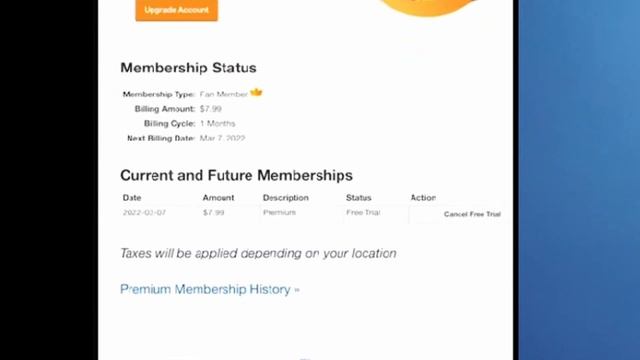Select the Description column header
The height and width of the screenshot is (360, 640).
286,198
